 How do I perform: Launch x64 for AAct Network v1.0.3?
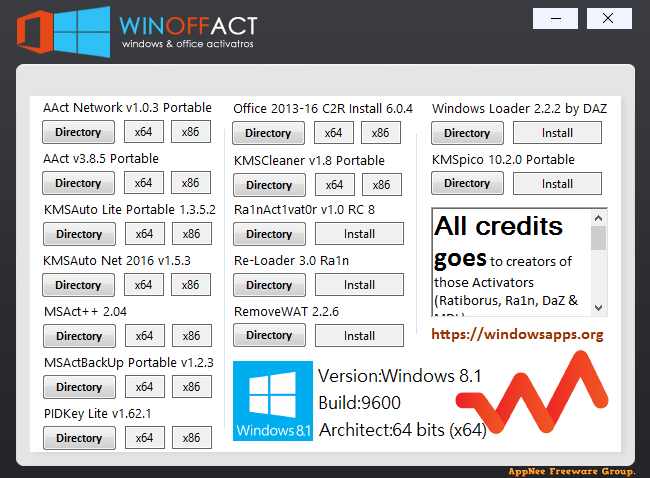(x=144, y=132)
